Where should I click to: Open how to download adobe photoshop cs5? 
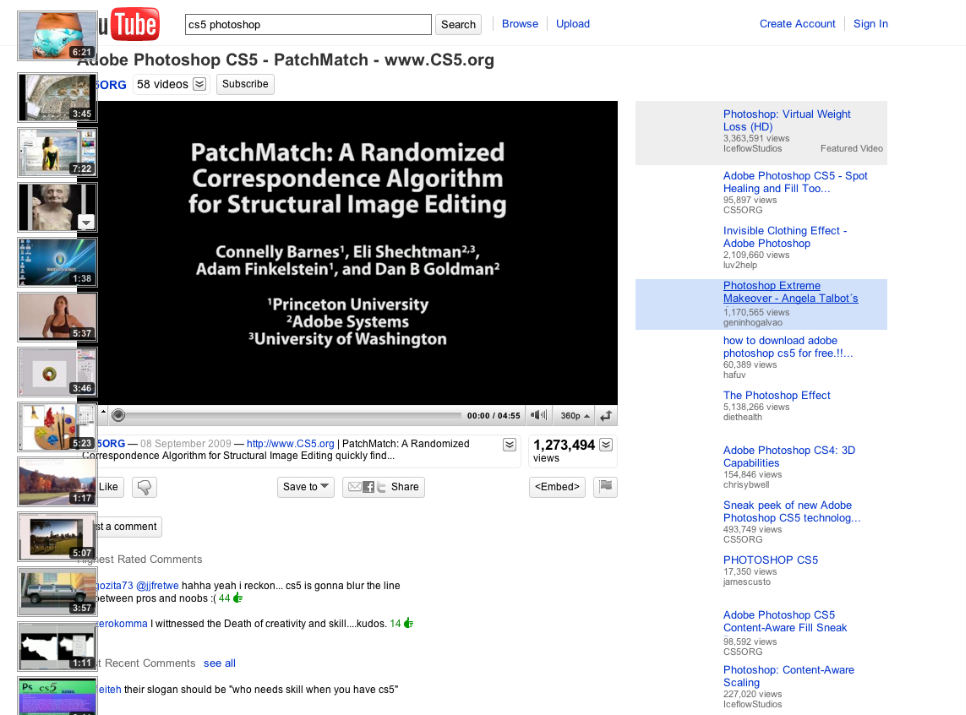click(788, 346)
